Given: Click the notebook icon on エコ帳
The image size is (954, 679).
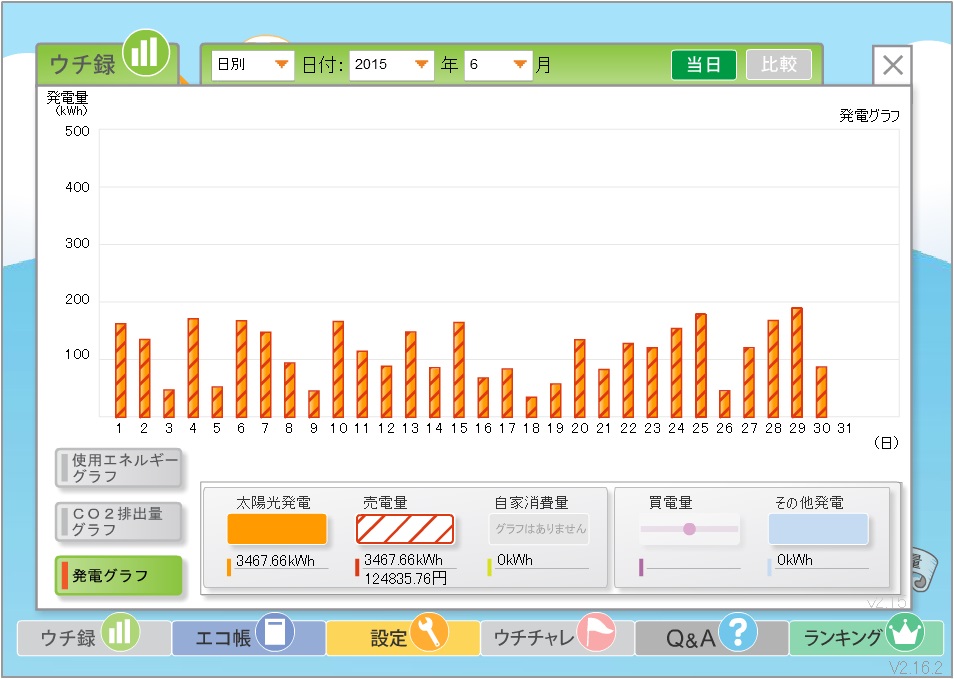Looking at the screenshot, I should (x=275, y=632).
